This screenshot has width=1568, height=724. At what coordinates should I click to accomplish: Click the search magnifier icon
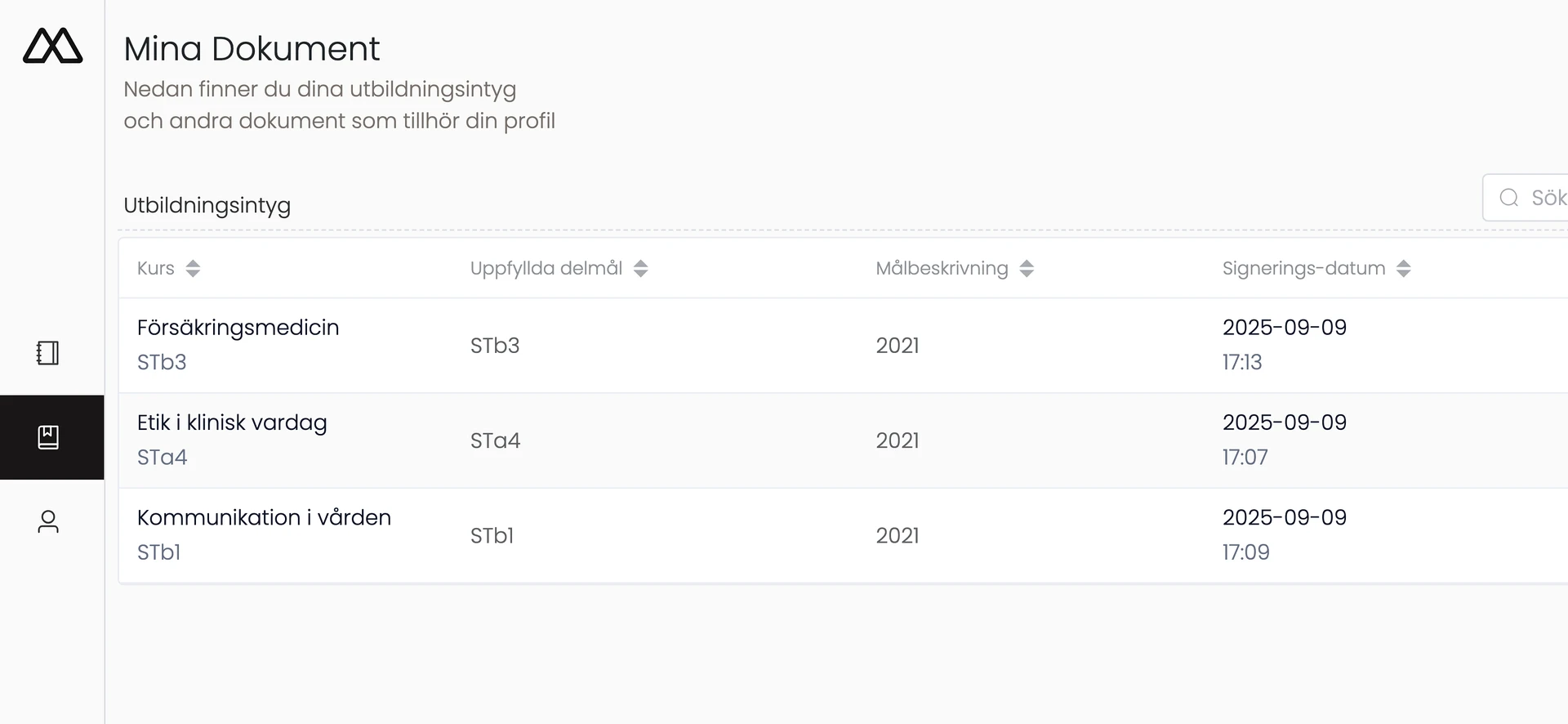[x=1508, y=198]
